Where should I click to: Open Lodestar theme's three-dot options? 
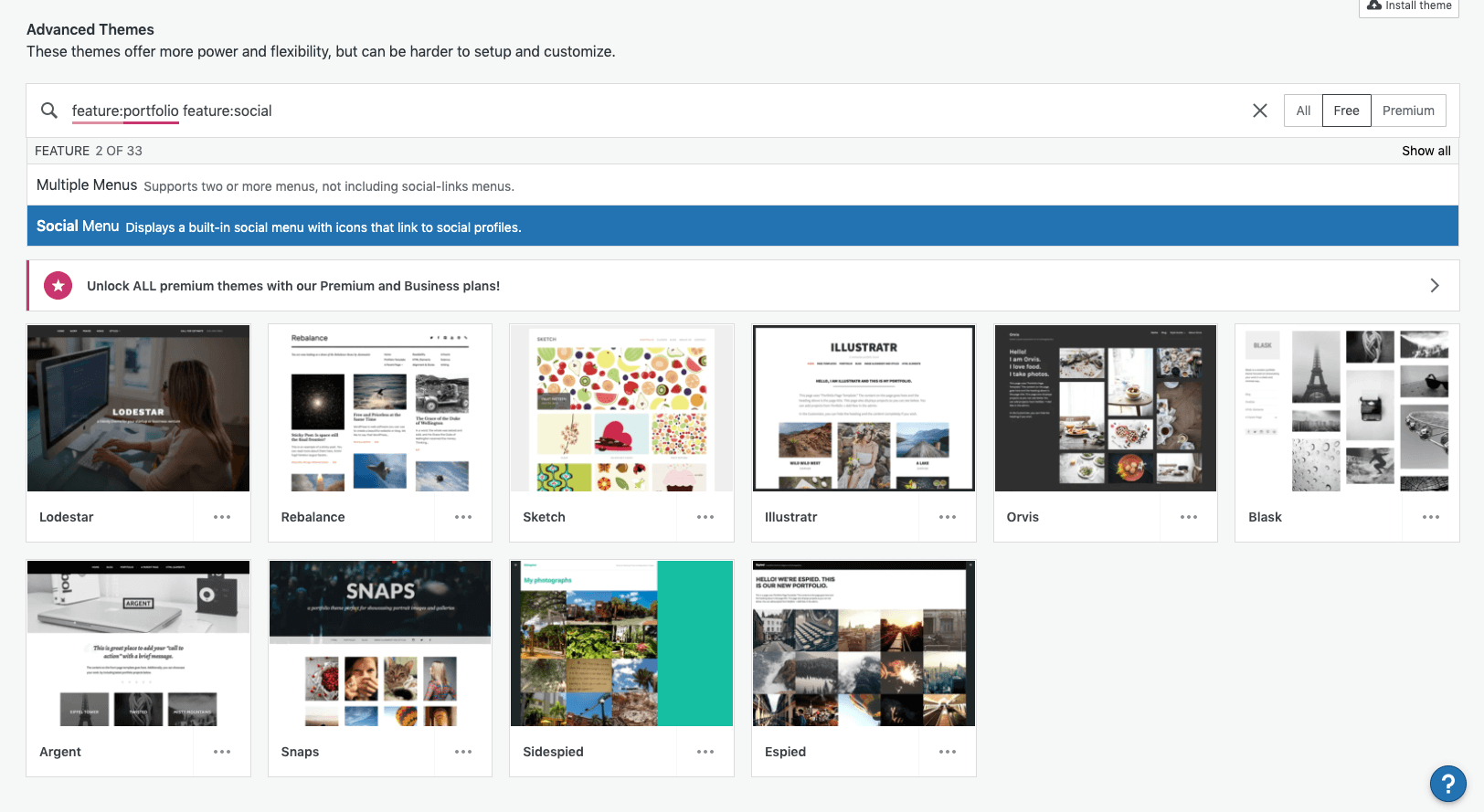point(222,517)
